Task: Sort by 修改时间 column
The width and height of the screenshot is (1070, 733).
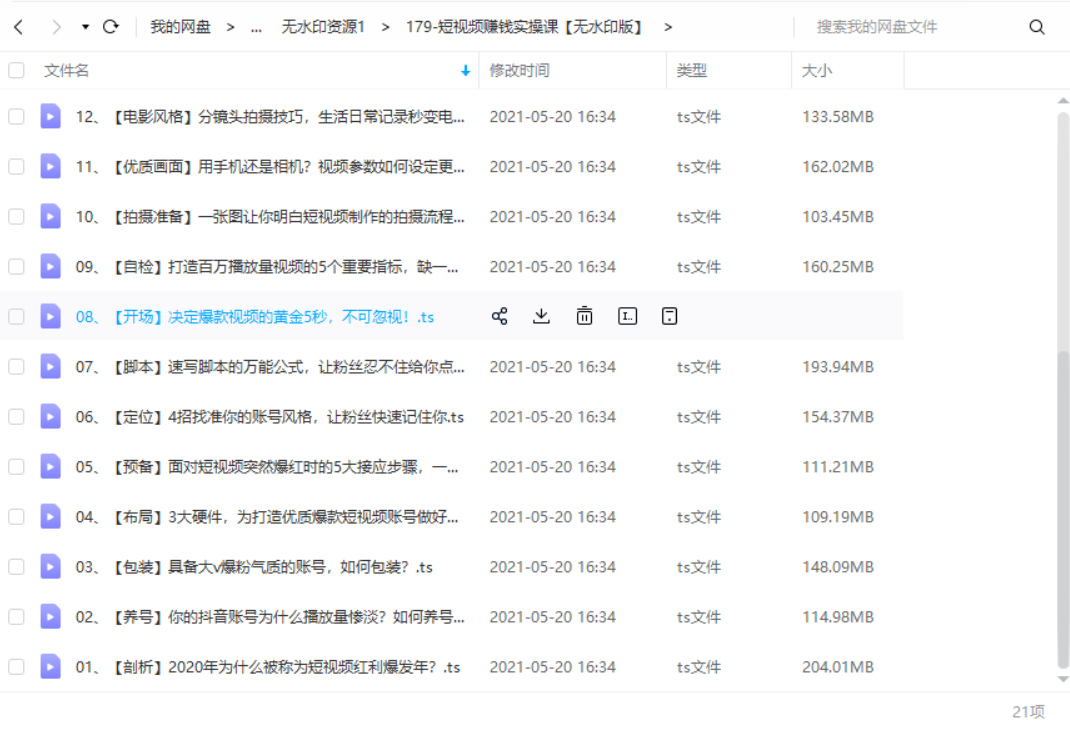Action: [x=519, y=70]
